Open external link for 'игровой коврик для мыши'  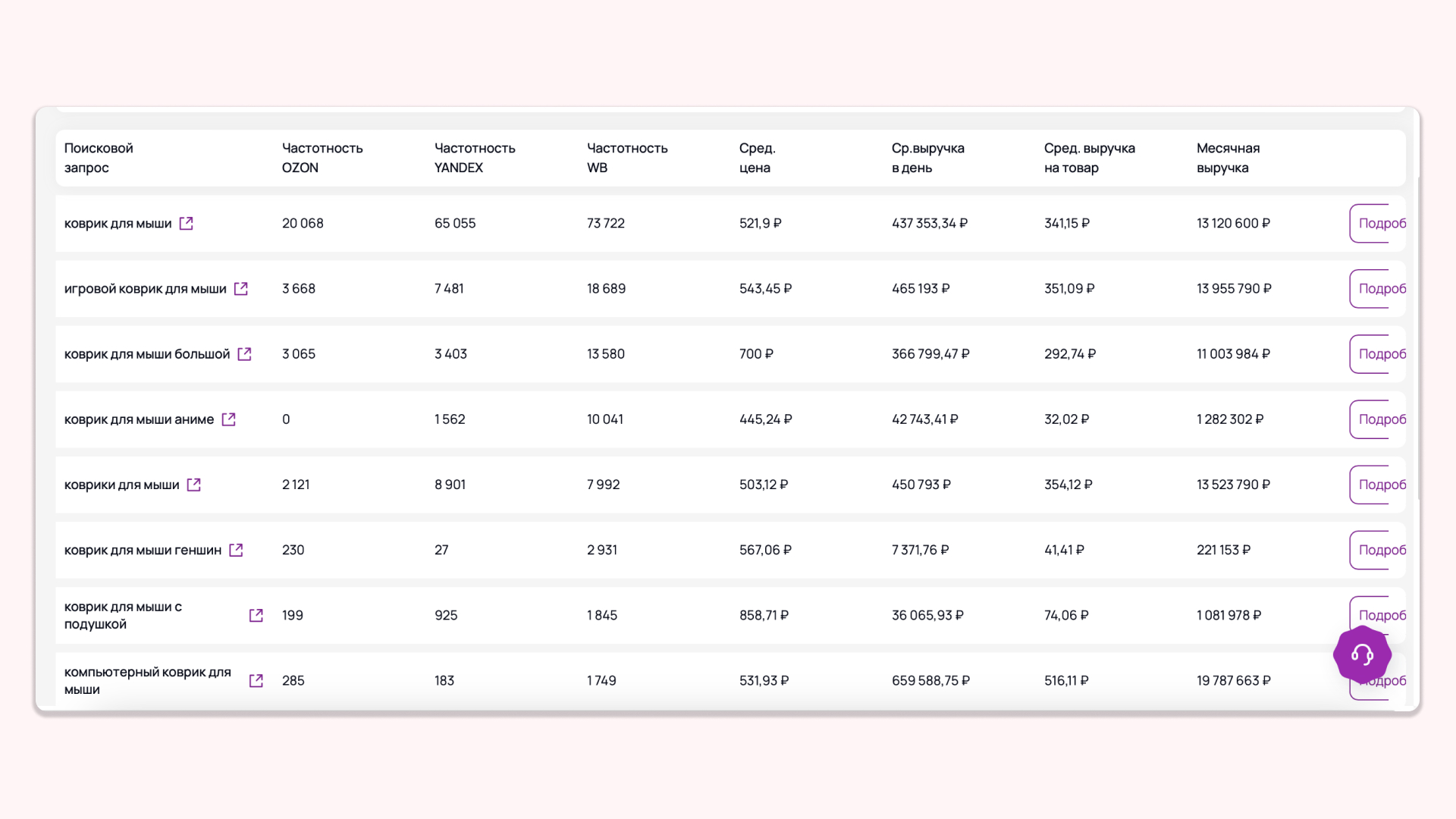(x=240, y=288)
